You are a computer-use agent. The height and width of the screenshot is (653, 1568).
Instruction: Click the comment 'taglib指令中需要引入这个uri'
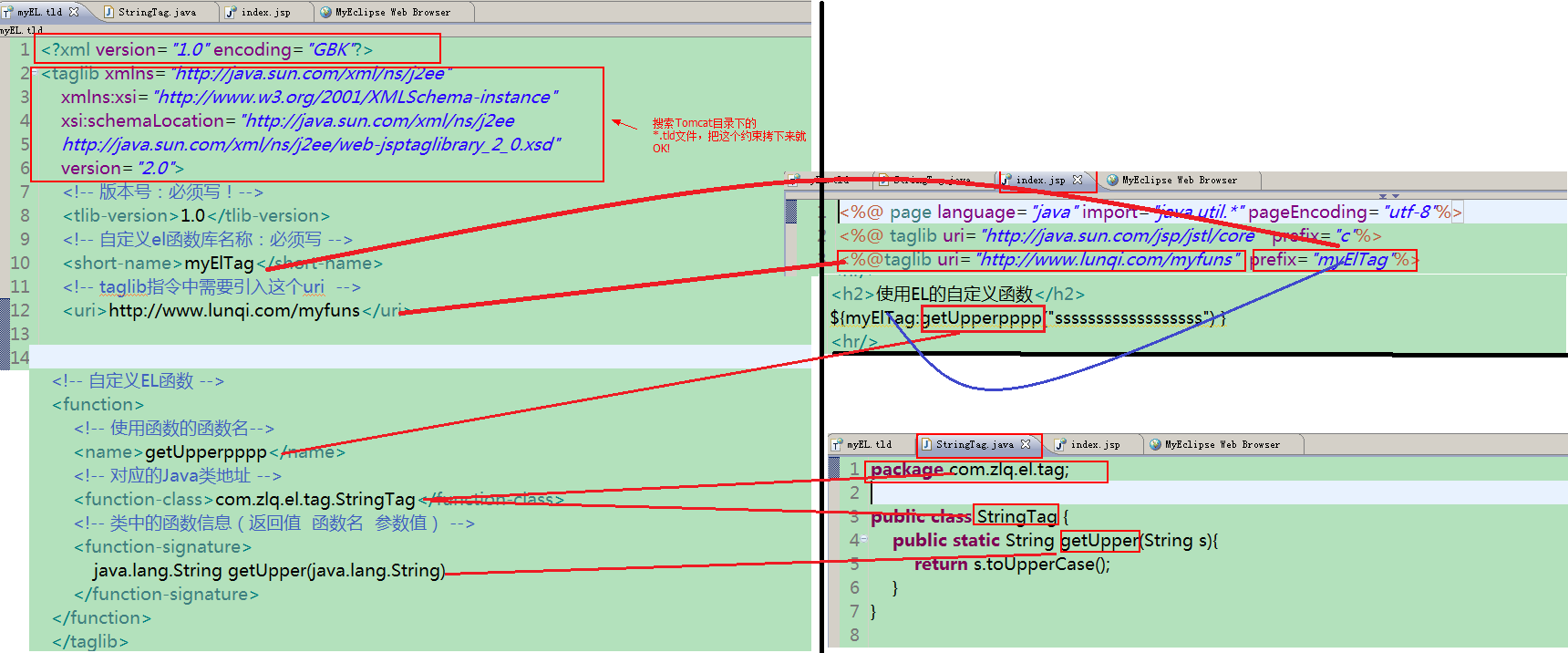coord(211,286)
